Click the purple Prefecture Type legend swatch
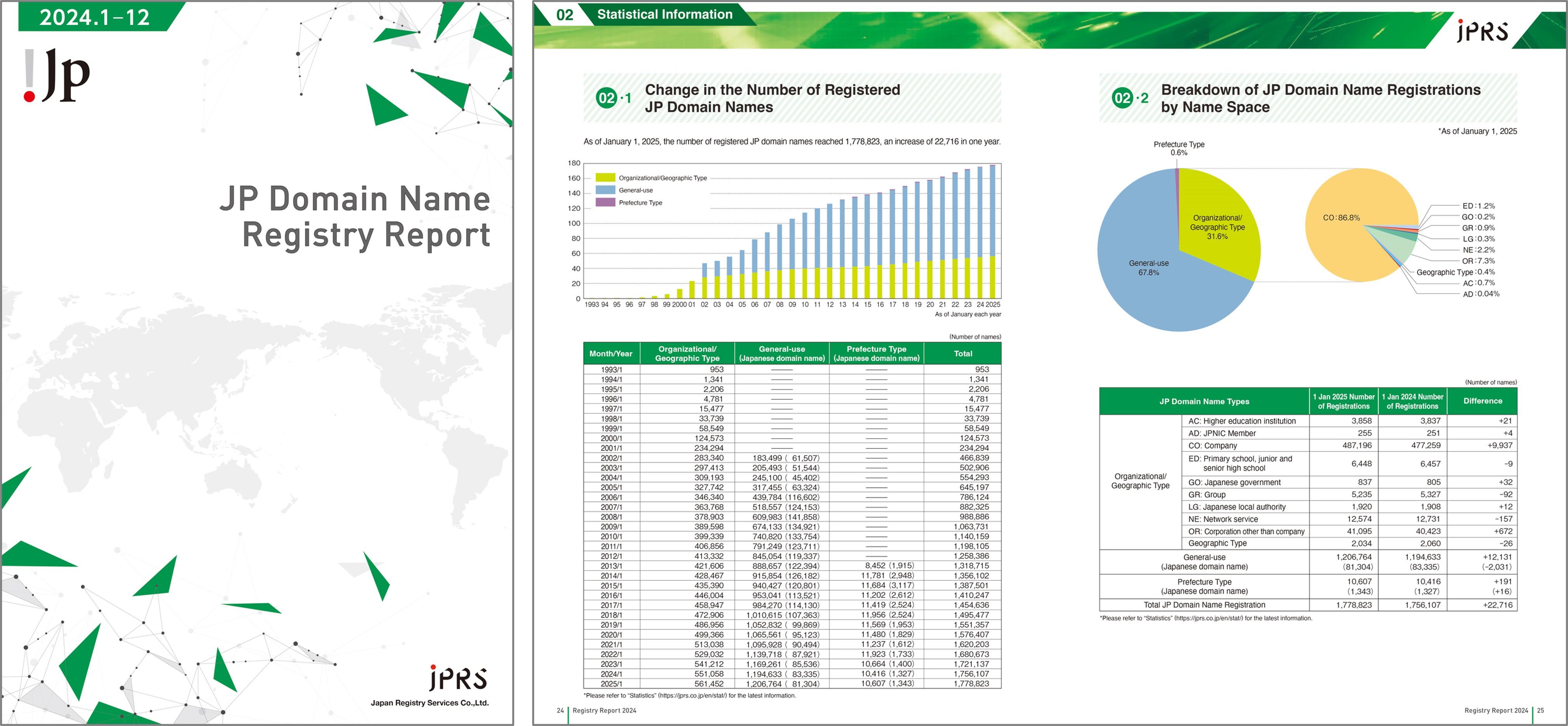 (x=605, y=202)
